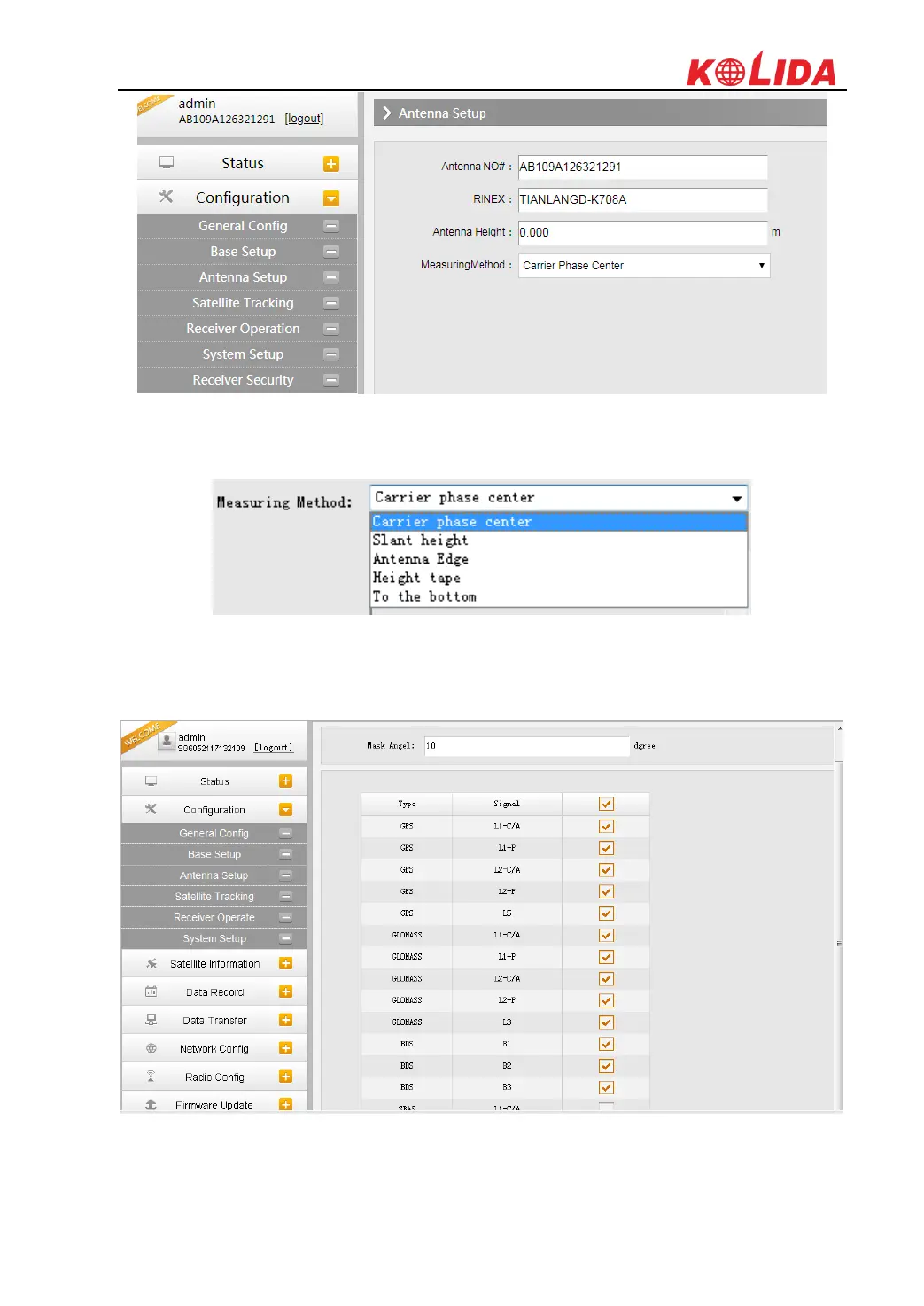Toggle the BDS B1 signal checkbox
Image resolution: width=924 pixels, height=1306 pixels.
tap(606, 1044)
